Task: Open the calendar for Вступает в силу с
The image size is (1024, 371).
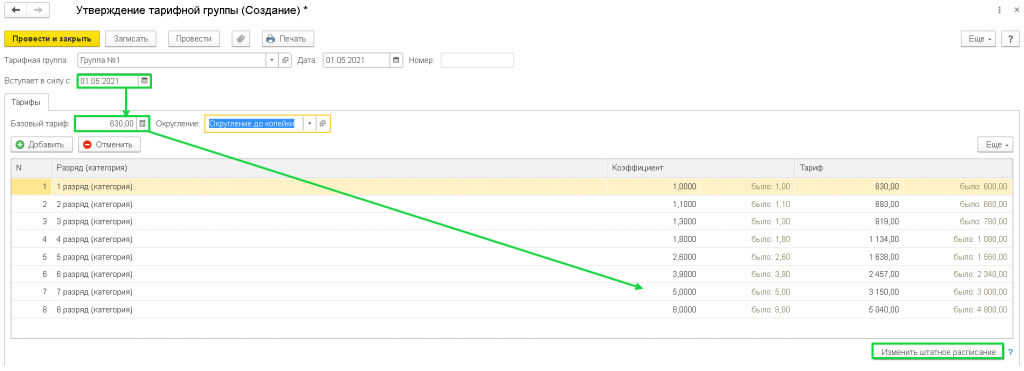Action: tap(144, 81)
